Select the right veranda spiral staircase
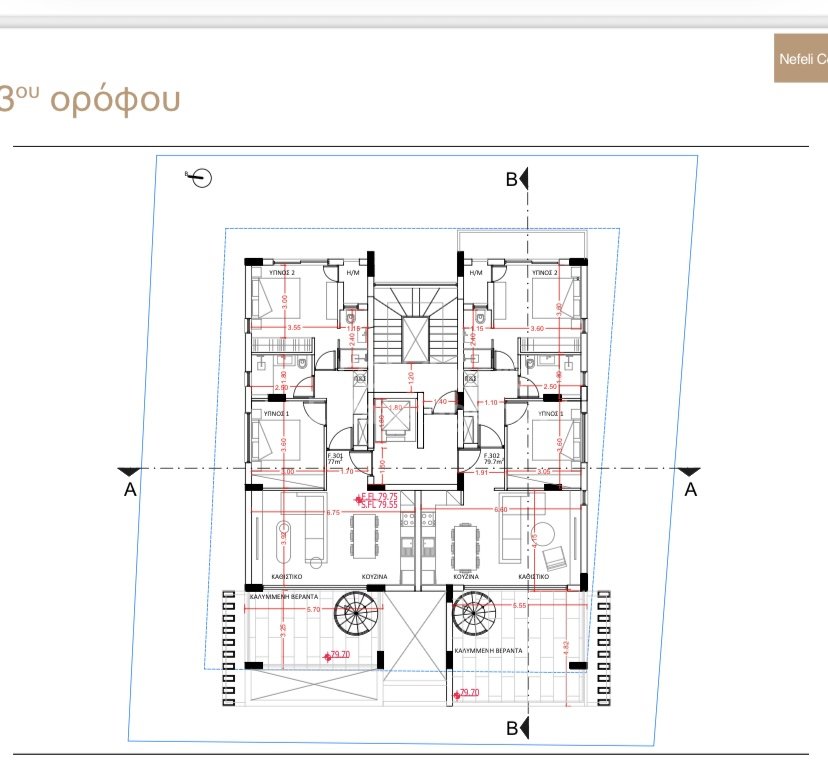Viewport: 828px width, 762px height. [x=473, y=612]
